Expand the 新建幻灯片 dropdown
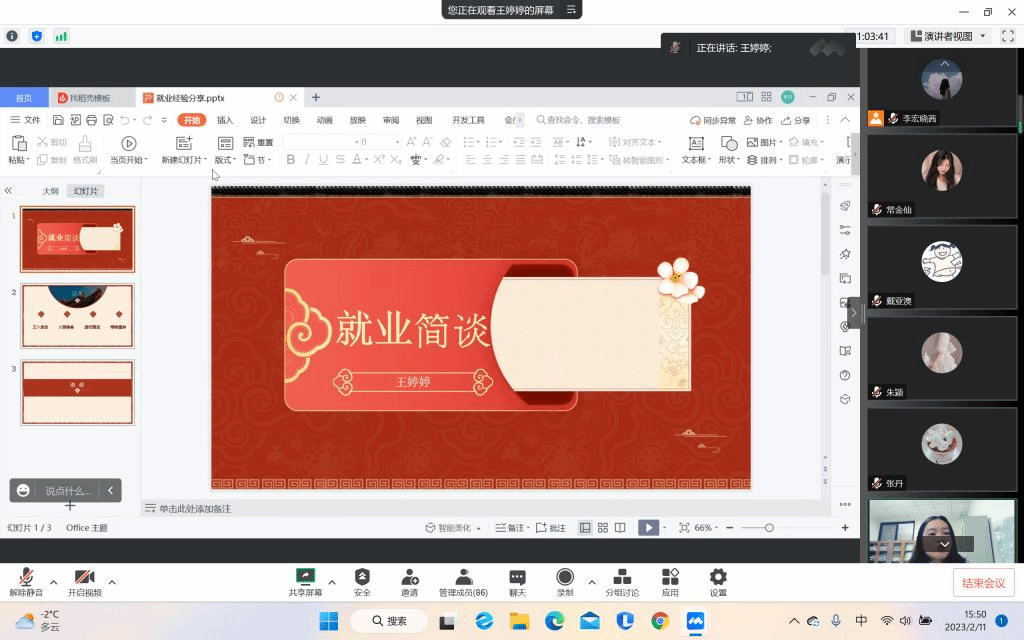 (206, 160)
